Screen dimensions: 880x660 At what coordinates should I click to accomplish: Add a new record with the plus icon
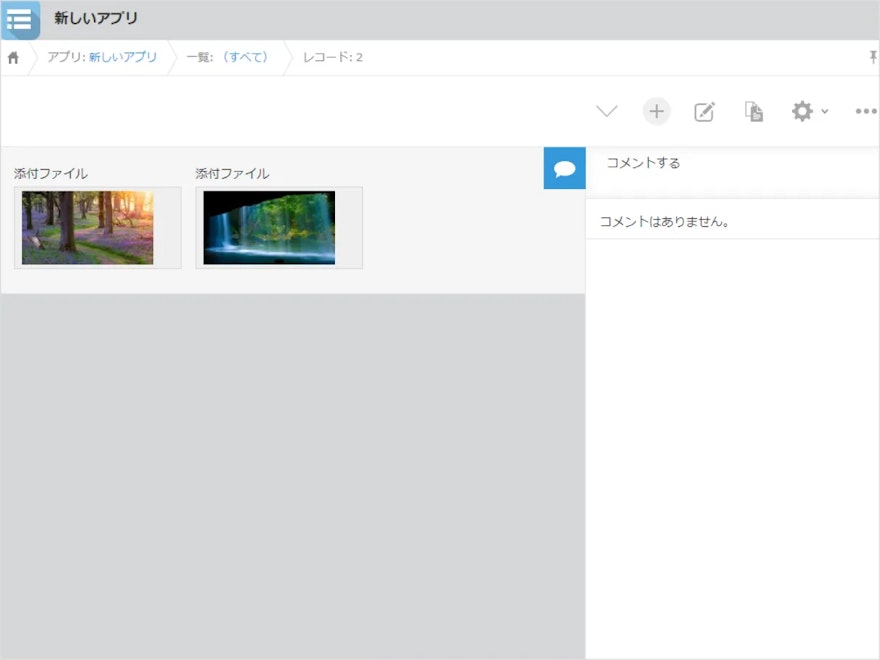coord(656,111)
